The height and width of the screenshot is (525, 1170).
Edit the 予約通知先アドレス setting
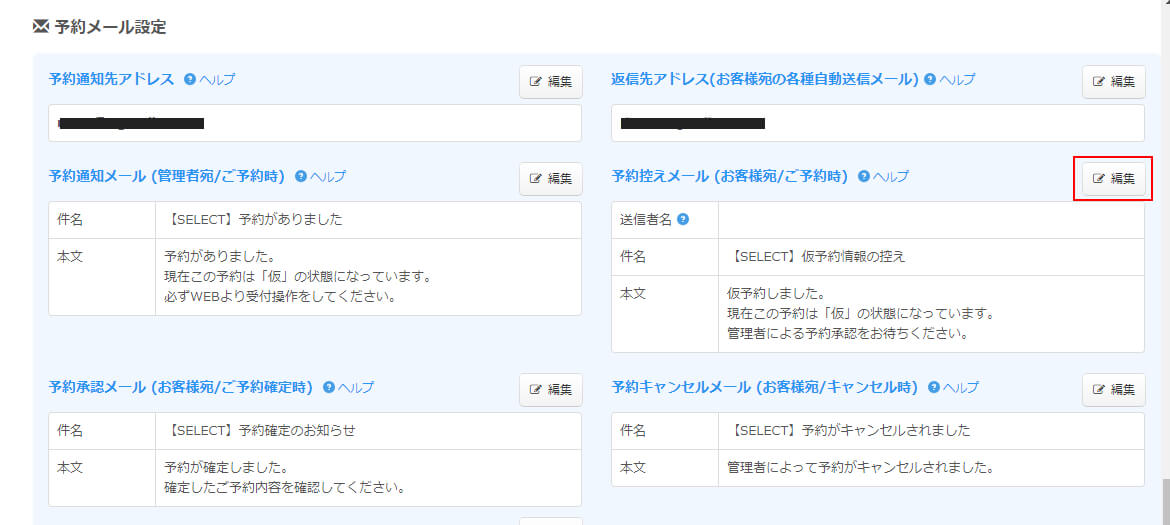coord(550,82)
